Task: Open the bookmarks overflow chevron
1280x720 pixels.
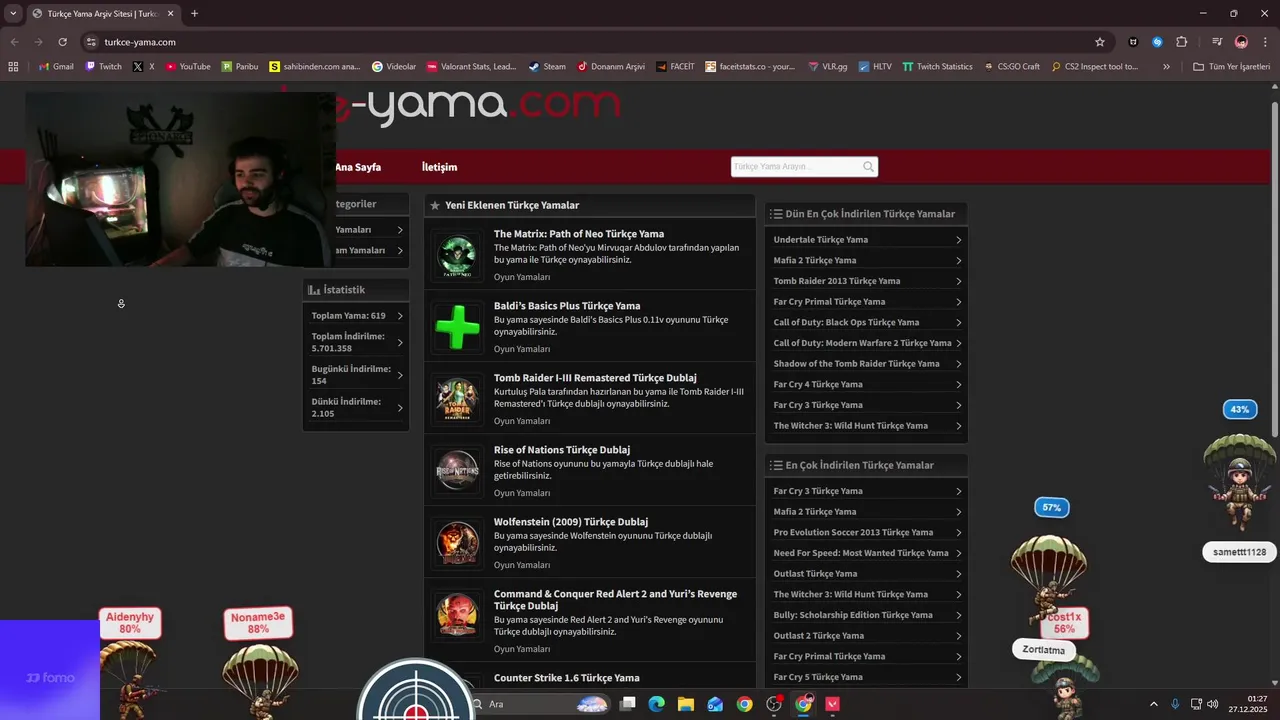Action: (1166, 67)
